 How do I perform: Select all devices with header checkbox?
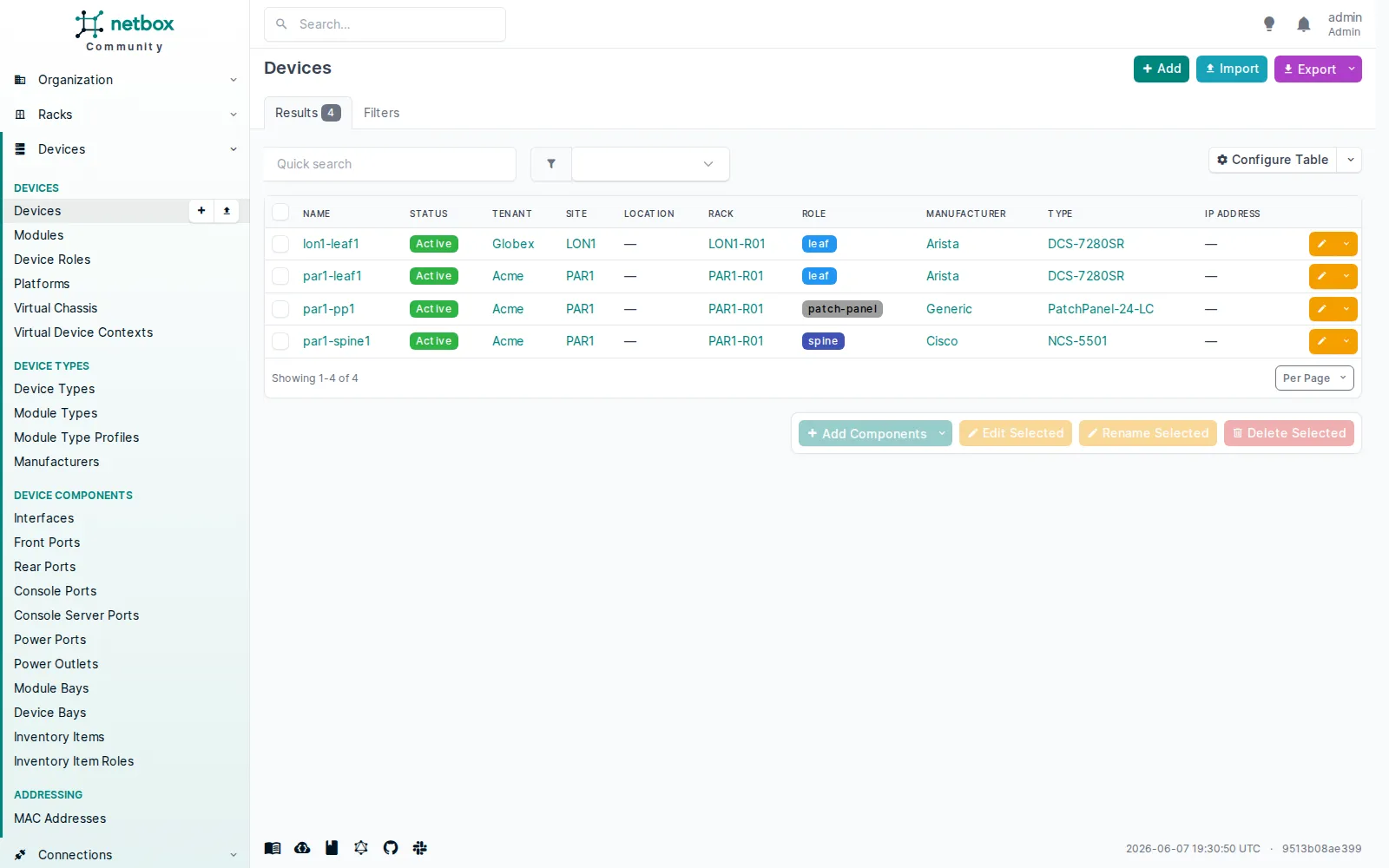coord(280,213)
